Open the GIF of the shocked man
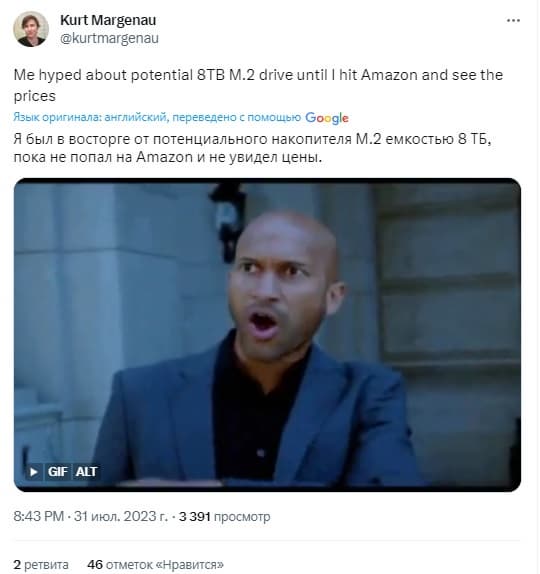The width and height of the screenshot is (540, 574). click(267, 335)
